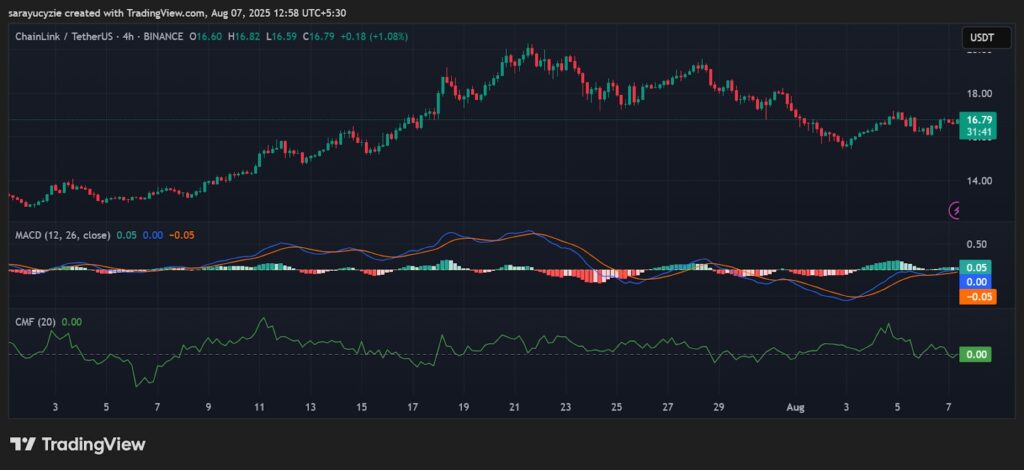This screenshot has width=1024, height=470.
Task: Click the 14.00 level on price scale
Action: coord(978,181)
